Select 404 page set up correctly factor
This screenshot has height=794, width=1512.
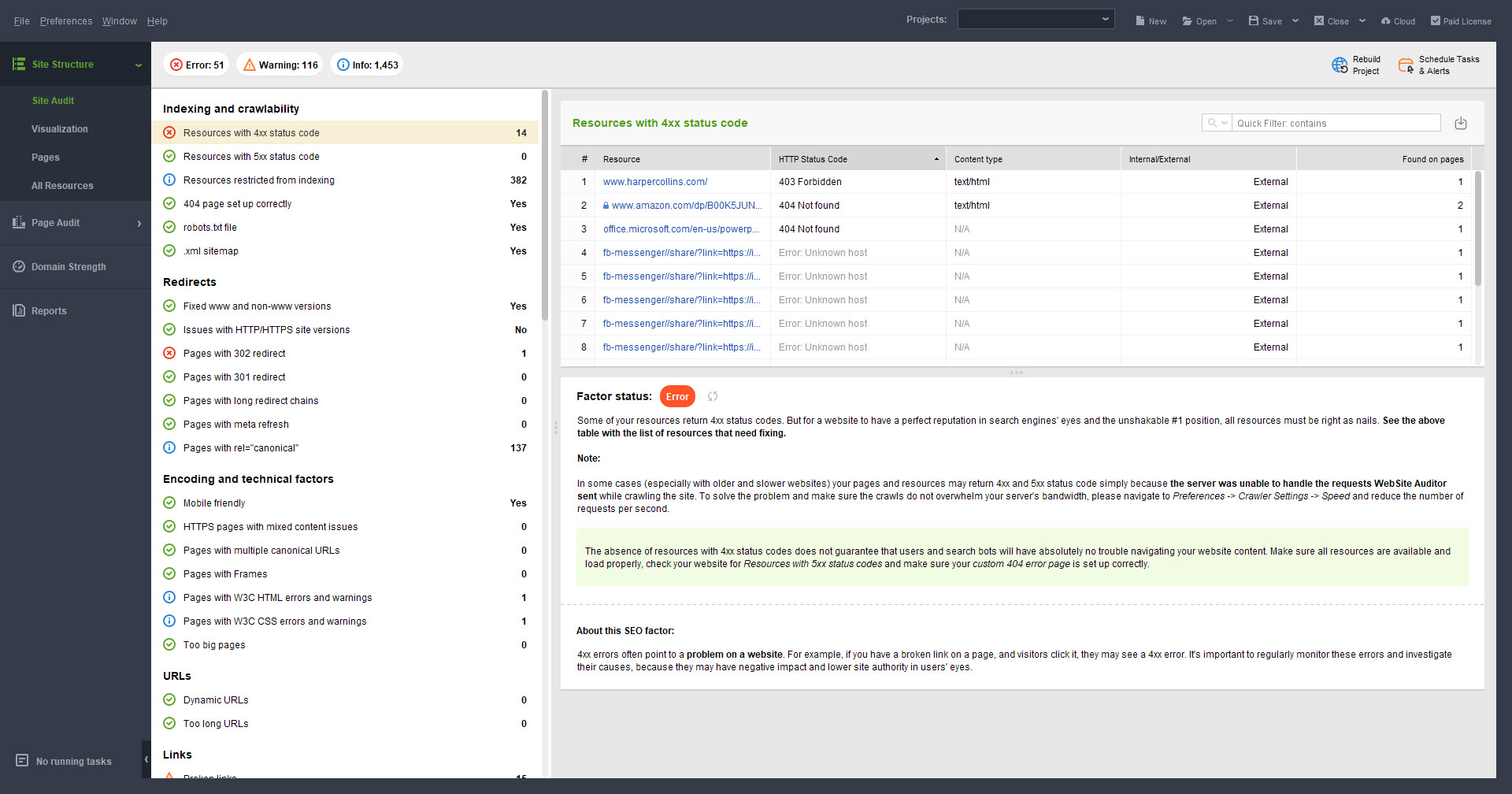[x=345, y=203]
